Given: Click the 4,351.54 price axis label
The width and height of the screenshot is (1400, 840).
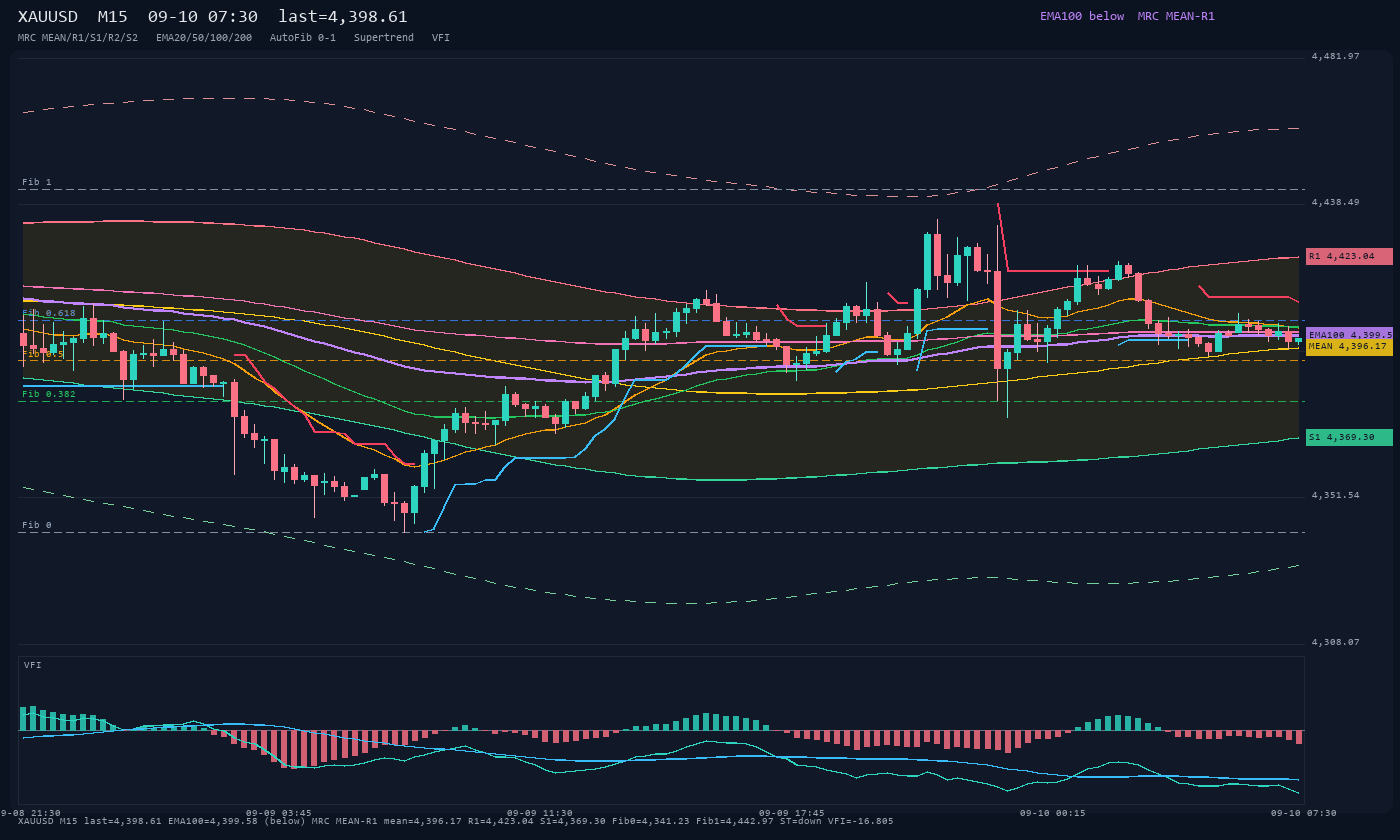Looking at the screenshot, I should pos(1336,495).
